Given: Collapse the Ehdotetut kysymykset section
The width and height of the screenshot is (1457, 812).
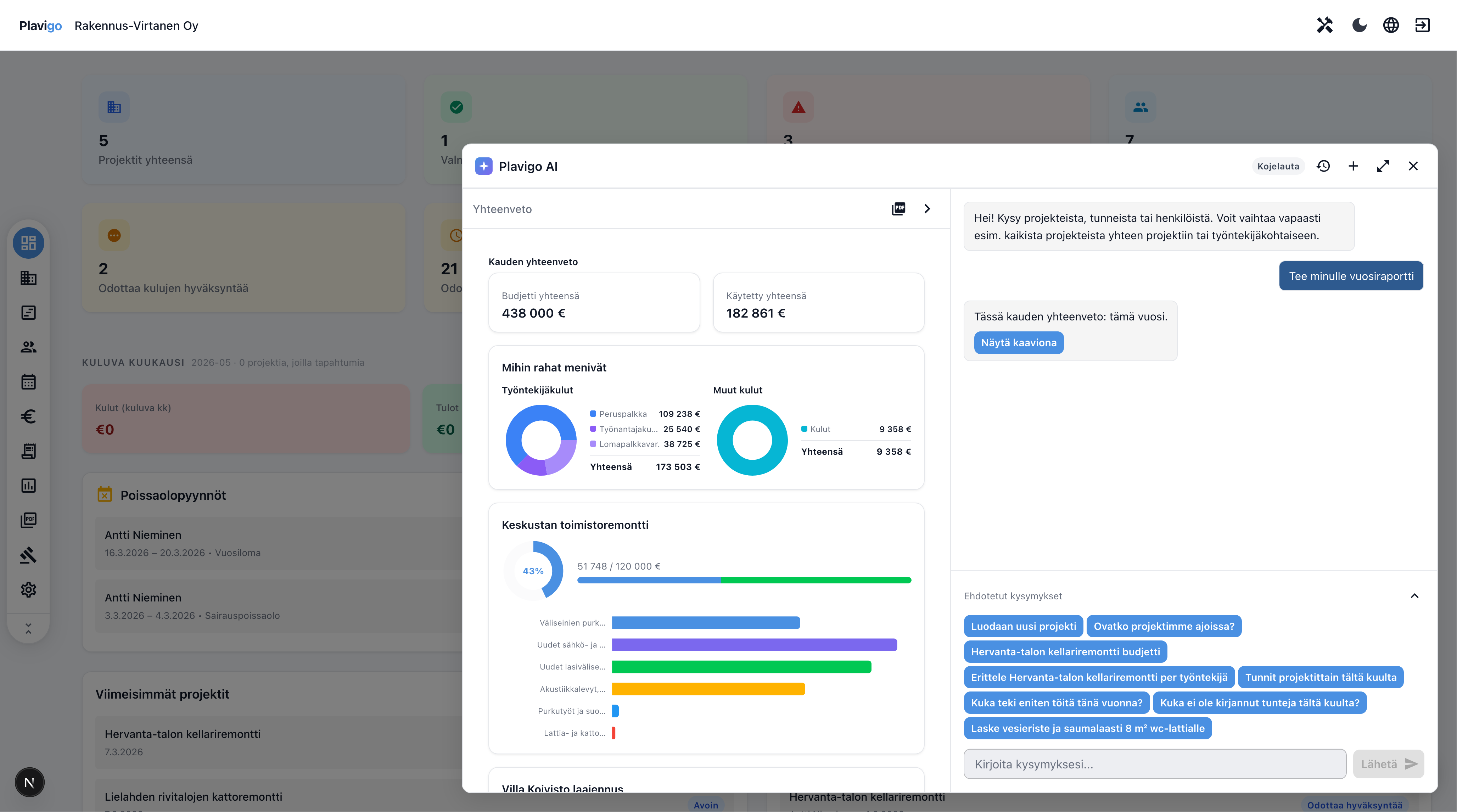Looking at the screenshot, I should click(1414, 596).
